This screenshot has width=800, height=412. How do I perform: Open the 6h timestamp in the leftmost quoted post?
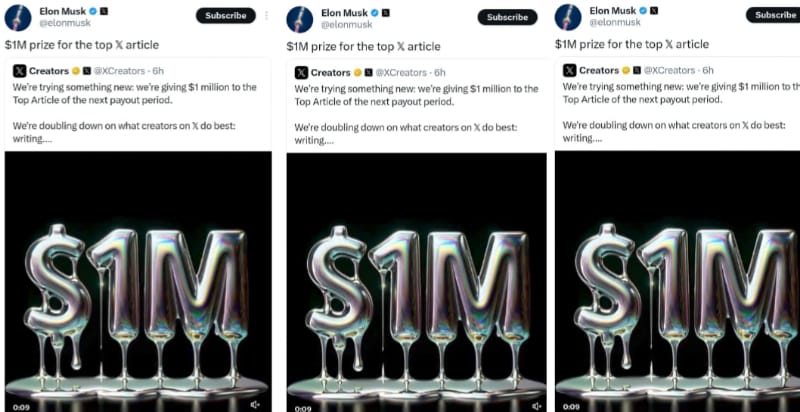pyautogui.click(x=158, y=72)
